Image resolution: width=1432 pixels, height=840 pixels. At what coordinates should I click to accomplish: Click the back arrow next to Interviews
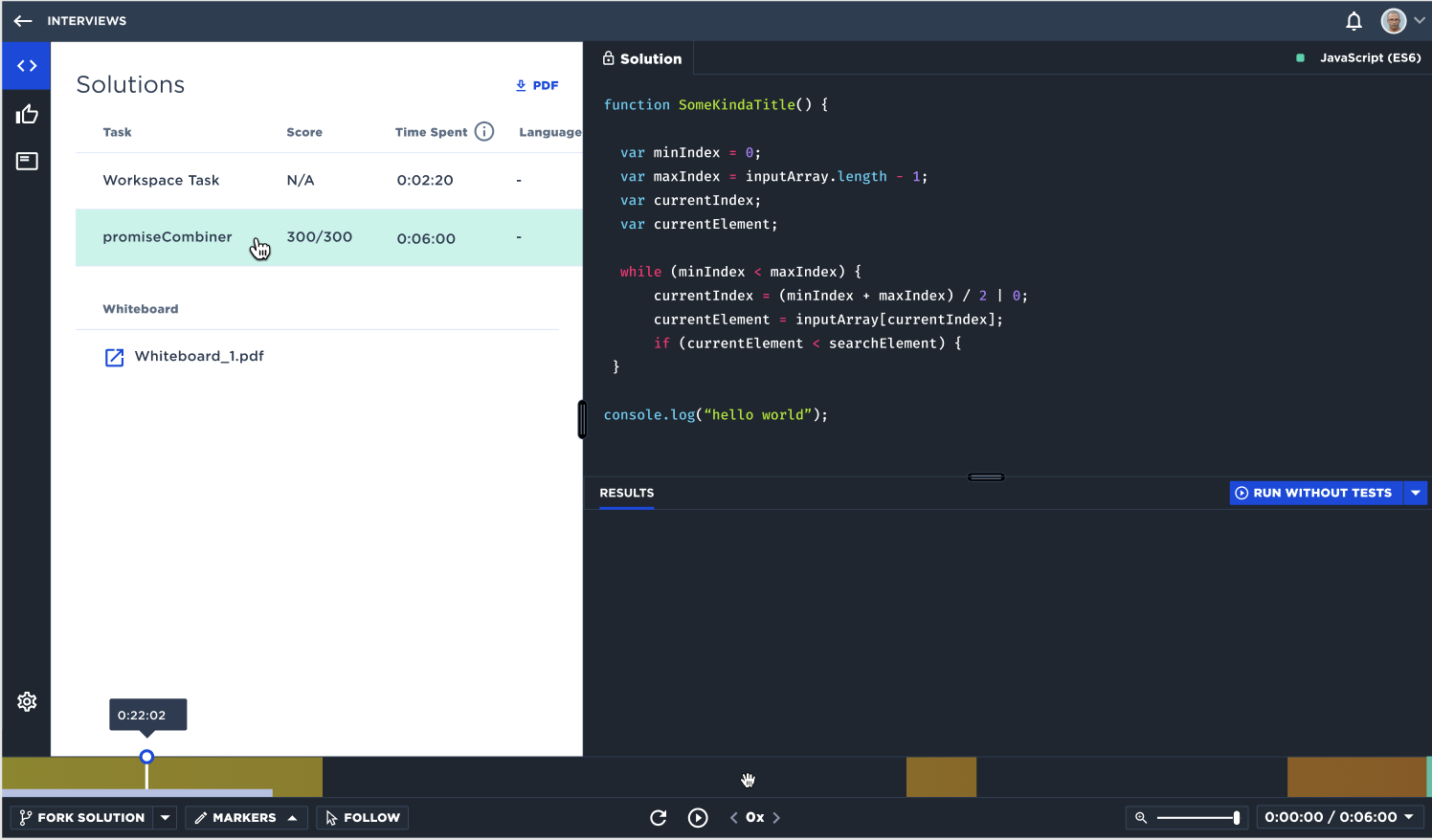[23, 21]
